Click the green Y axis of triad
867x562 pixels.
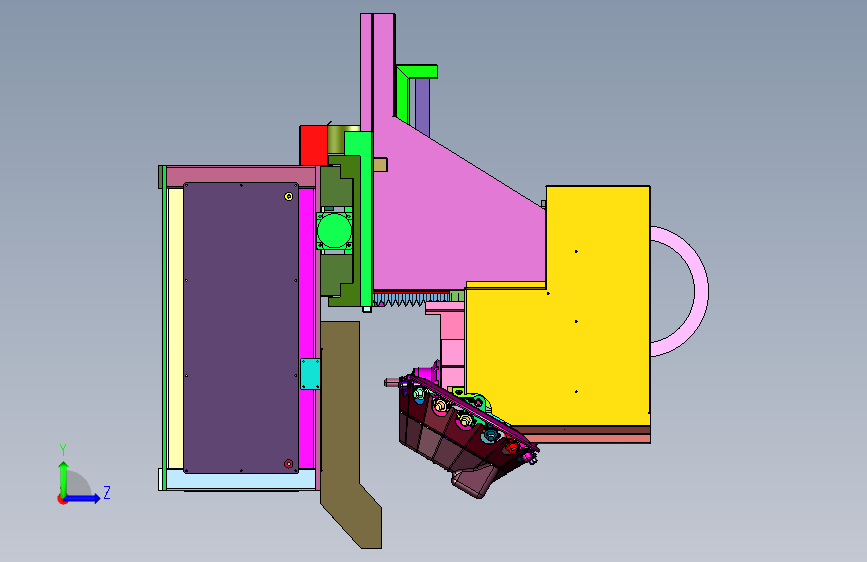(x=63, y=479)
